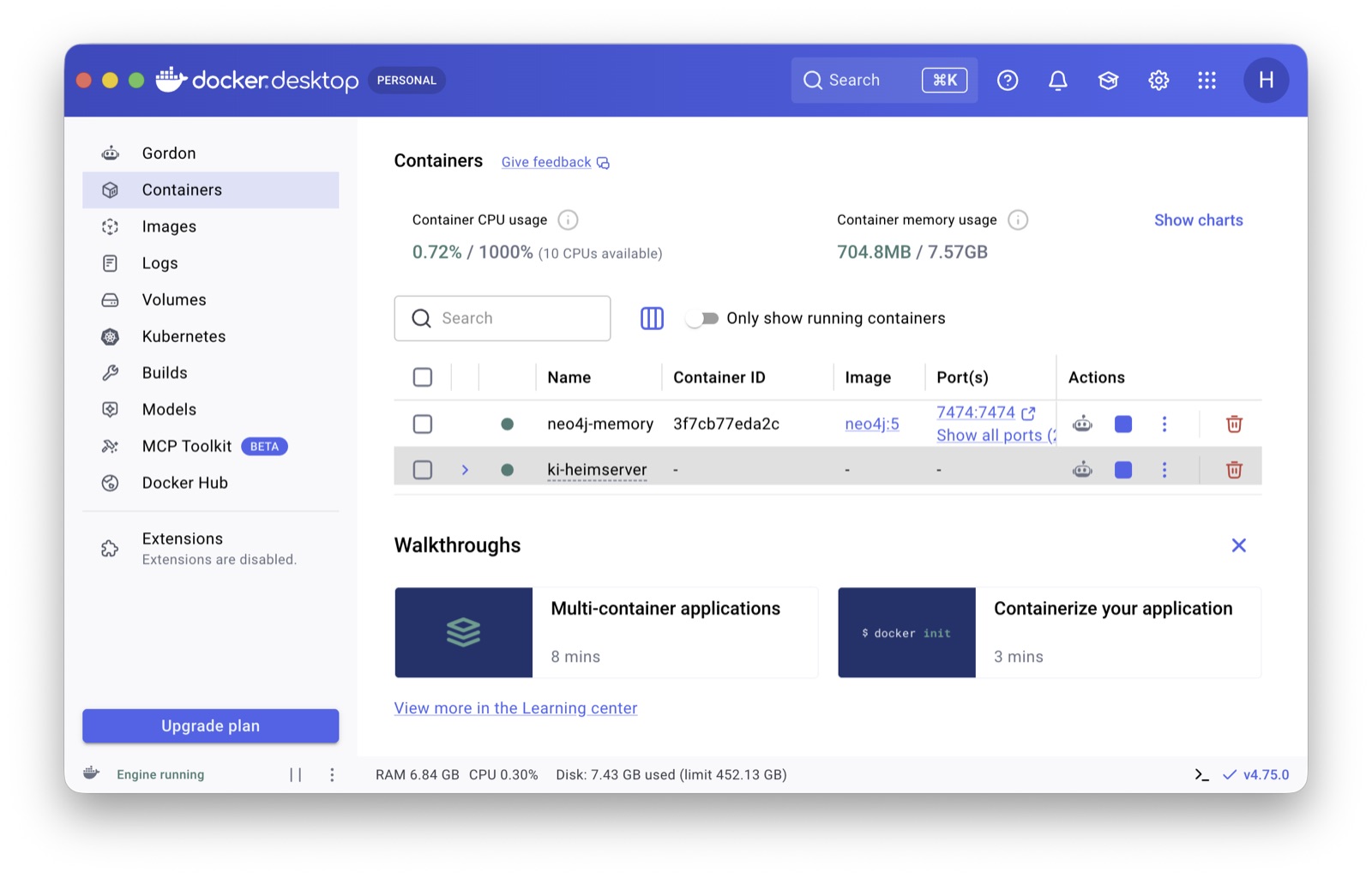
Task: Ask Gordon about neo4j-memory container
Action: point(1082,424)
